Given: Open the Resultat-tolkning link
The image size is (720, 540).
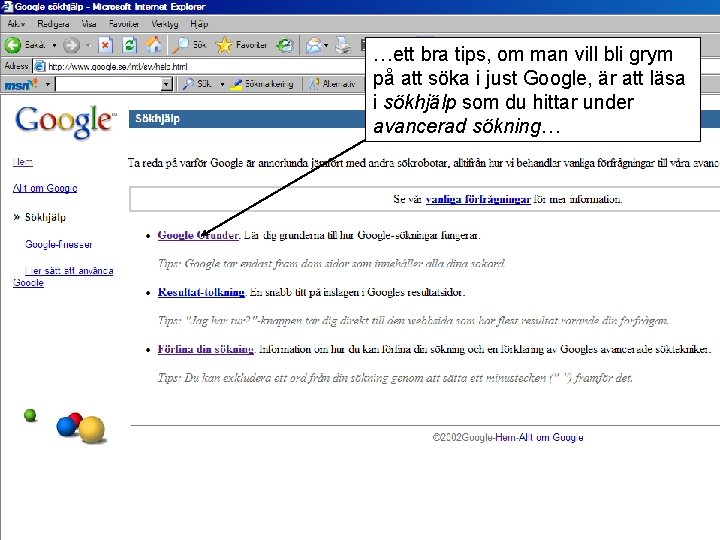Looking at the screenshot, I should click(x=201, y=292).
